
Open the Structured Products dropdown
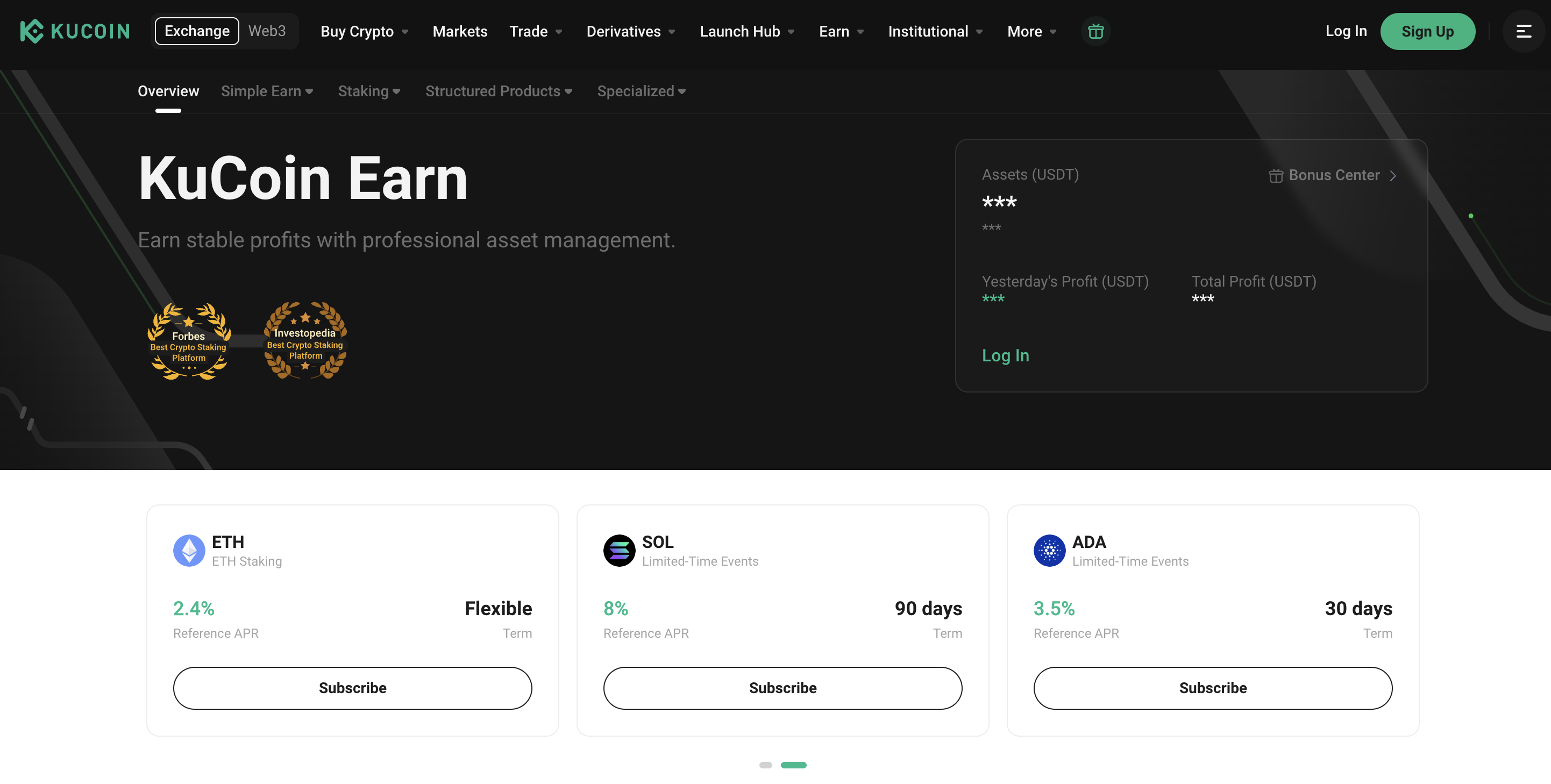click(499, 91)
